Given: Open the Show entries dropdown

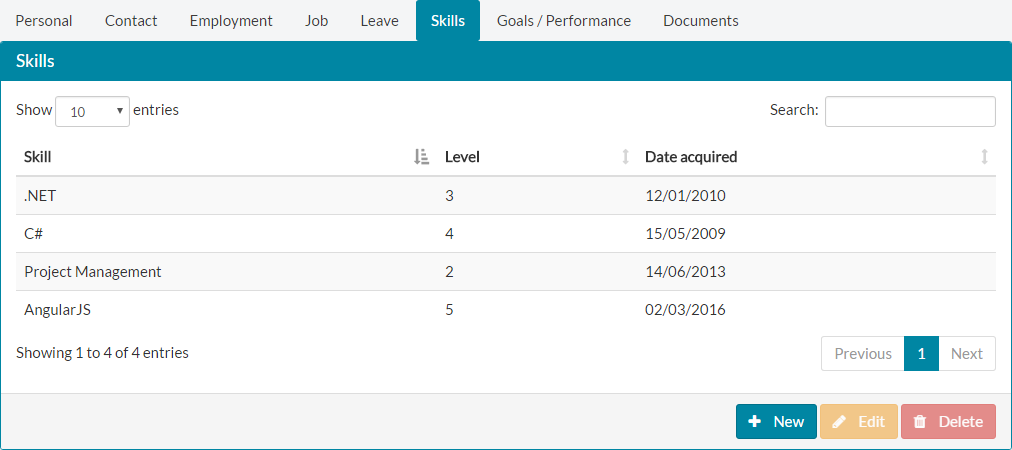Looking at the screenshot, I should (x=92, y=111).
